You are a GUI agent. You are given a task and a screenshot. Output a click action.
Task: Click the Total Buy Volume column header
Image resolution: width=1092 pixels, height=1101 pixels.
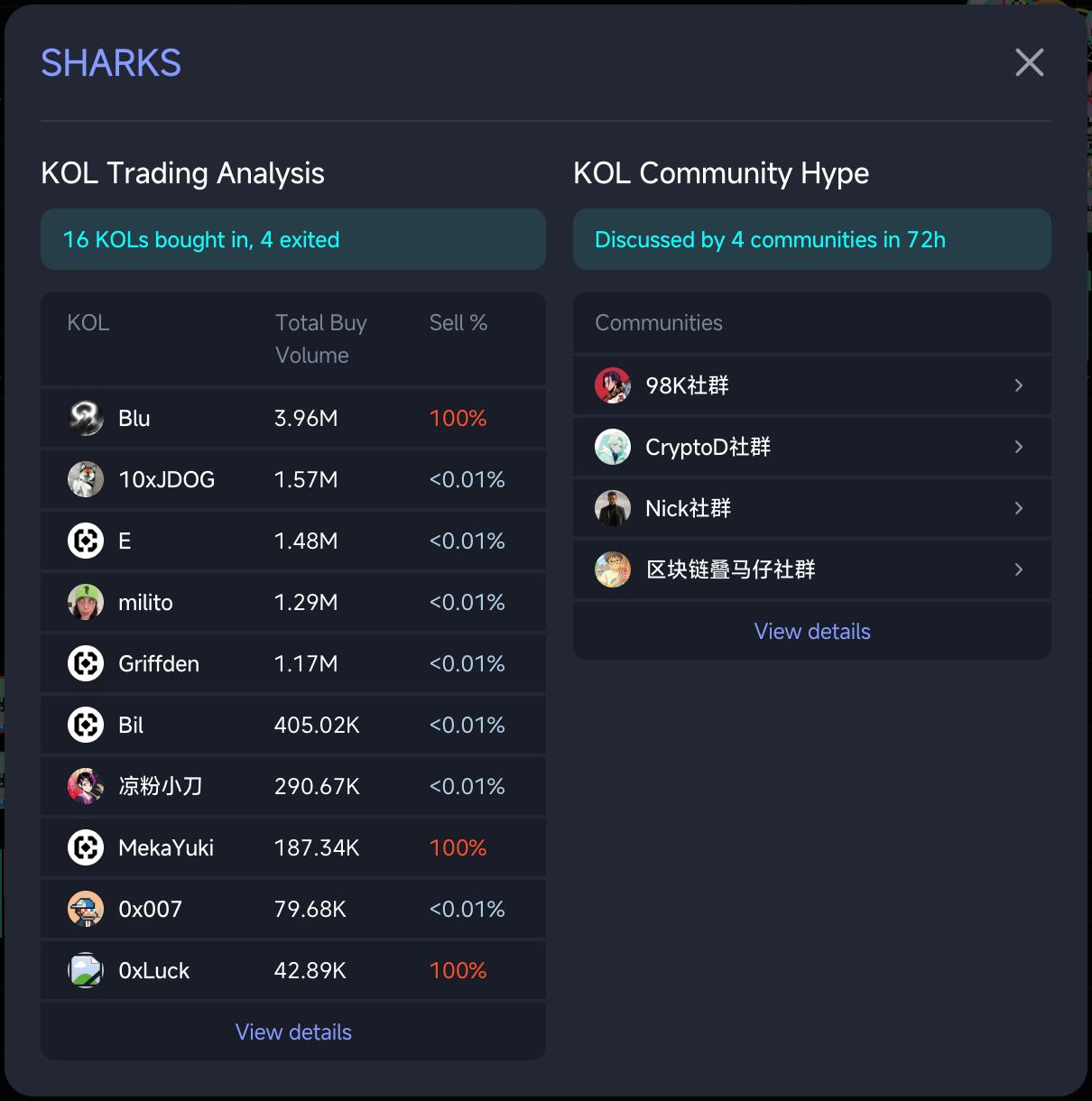click(x=320, y=338)
